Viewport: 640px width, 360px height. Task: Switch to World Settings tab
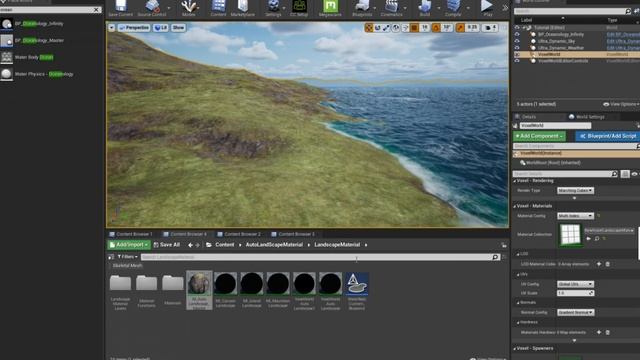click(x=587, y=117)
